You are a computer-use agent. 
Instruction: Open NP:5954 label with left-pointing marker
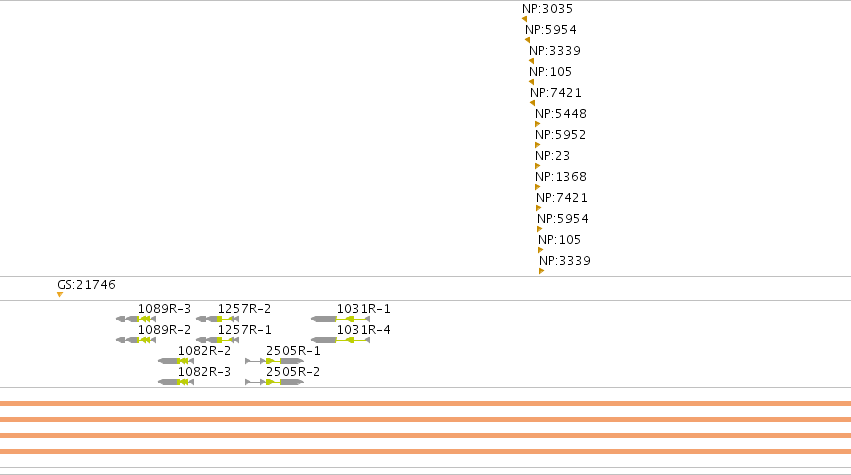(x=551, y=30)
